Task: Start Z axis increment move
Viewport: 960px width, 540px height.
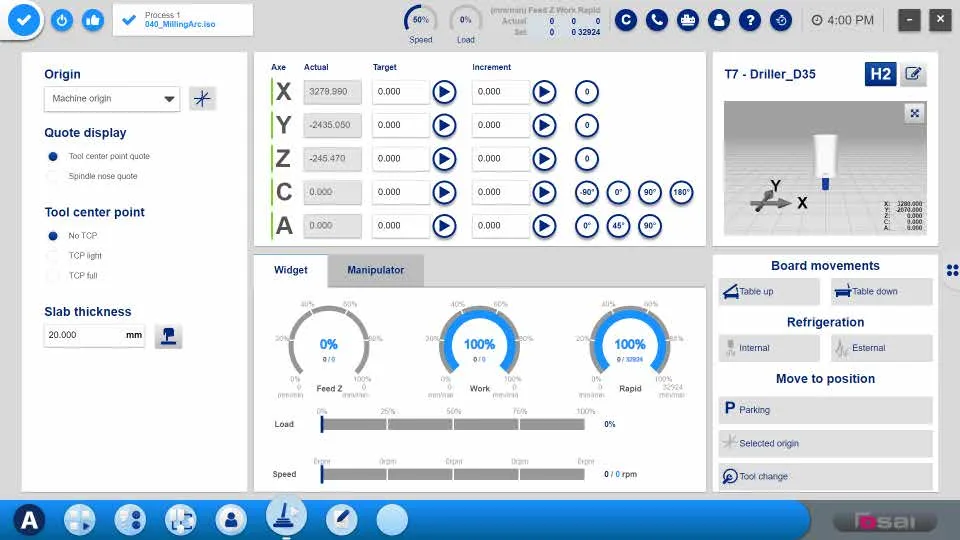Action: click(x=544, y=159)
